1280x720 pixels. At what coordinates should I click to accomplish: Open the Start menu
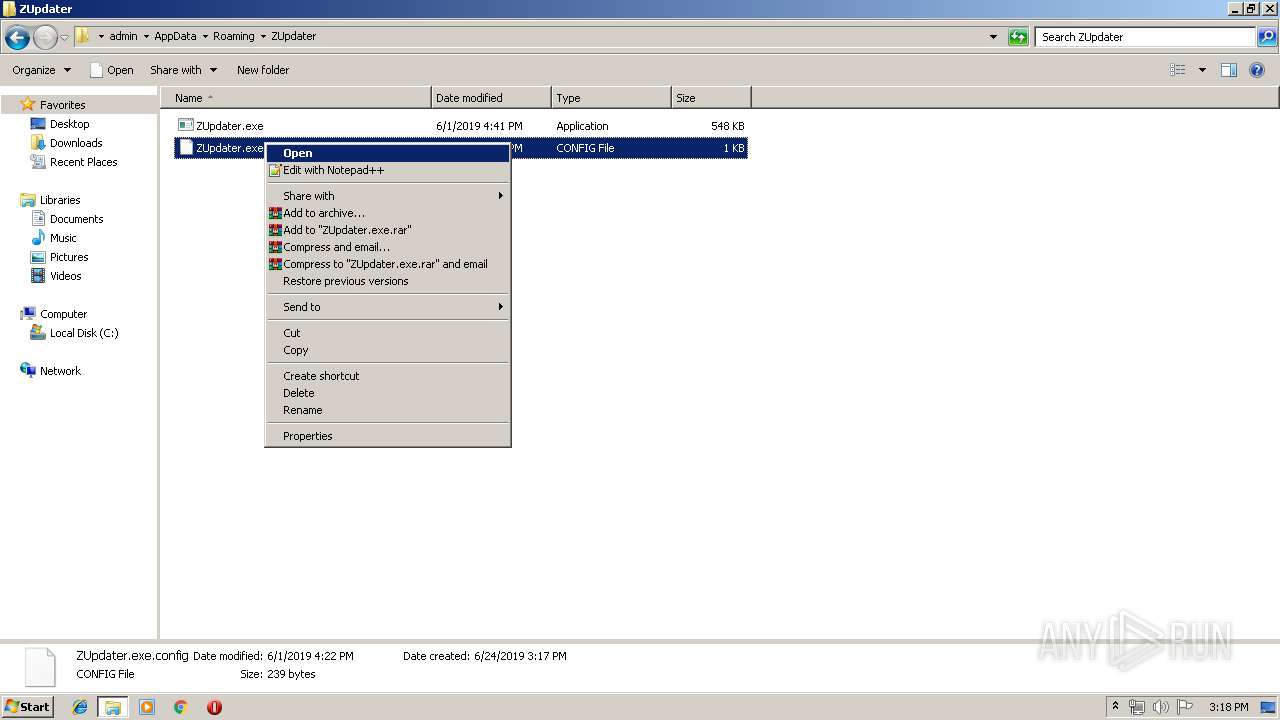27,707
